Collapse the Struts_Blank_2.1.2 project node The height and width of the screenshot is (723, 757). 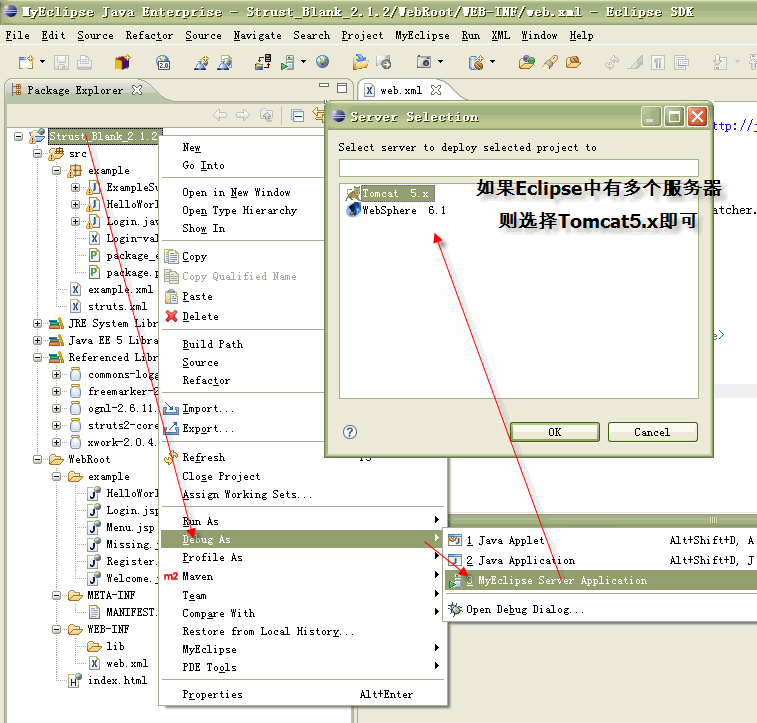pos(18,137)
